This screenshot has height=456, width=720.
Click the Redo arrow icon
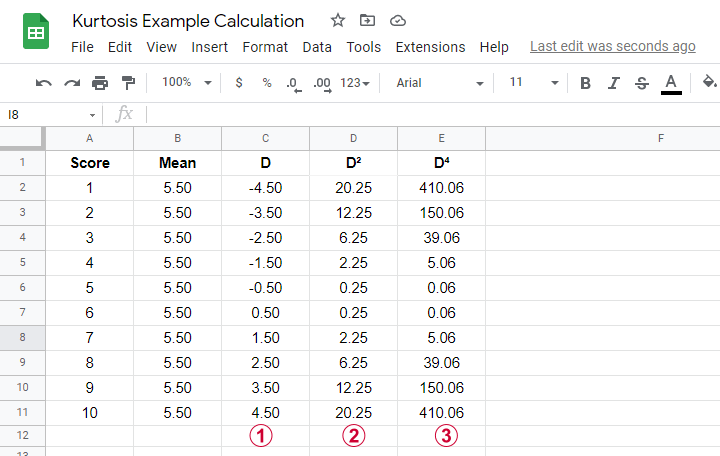point(72,83)
